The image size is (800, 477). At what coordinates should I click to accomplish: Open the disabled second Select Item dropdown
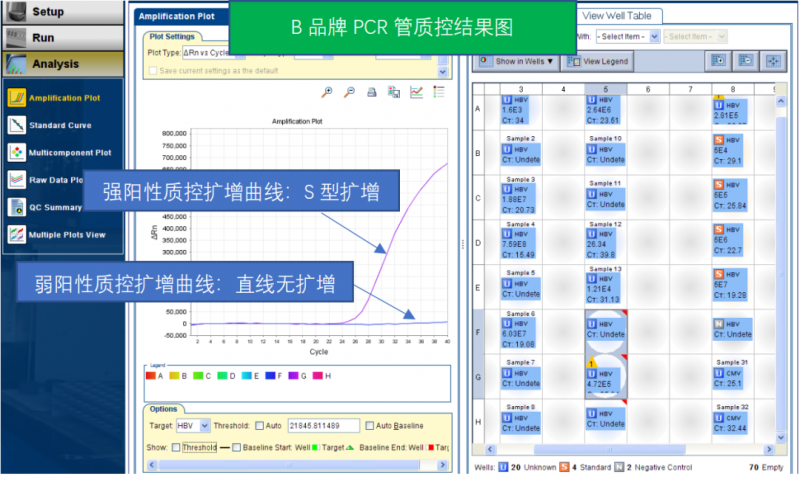tap(694, 37)
